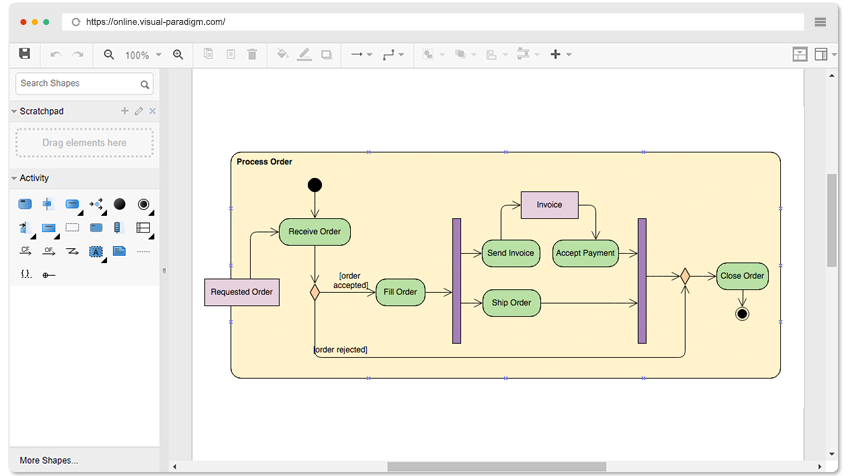Screen dimensions: 848x476
Task: Select the Constraint braces shape
Action: coord(25,274)
